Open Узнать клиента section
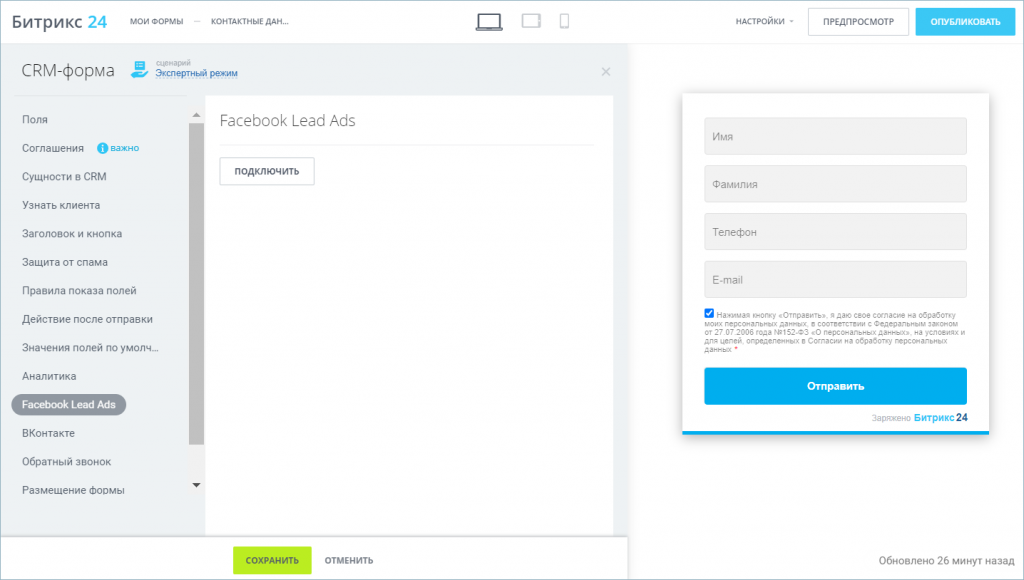This screenshot has height=580, width=1024. (x=61, y=205)
